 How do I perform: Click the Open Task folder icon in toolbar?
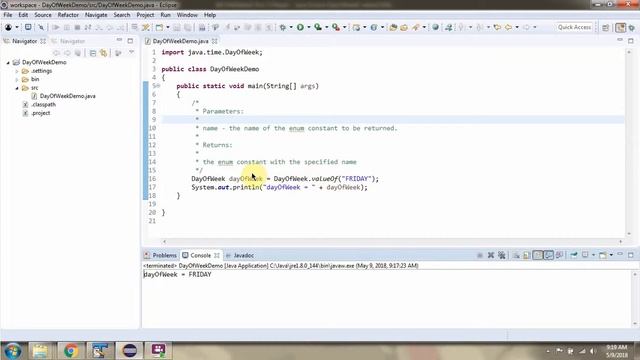[x=404, y=27]
